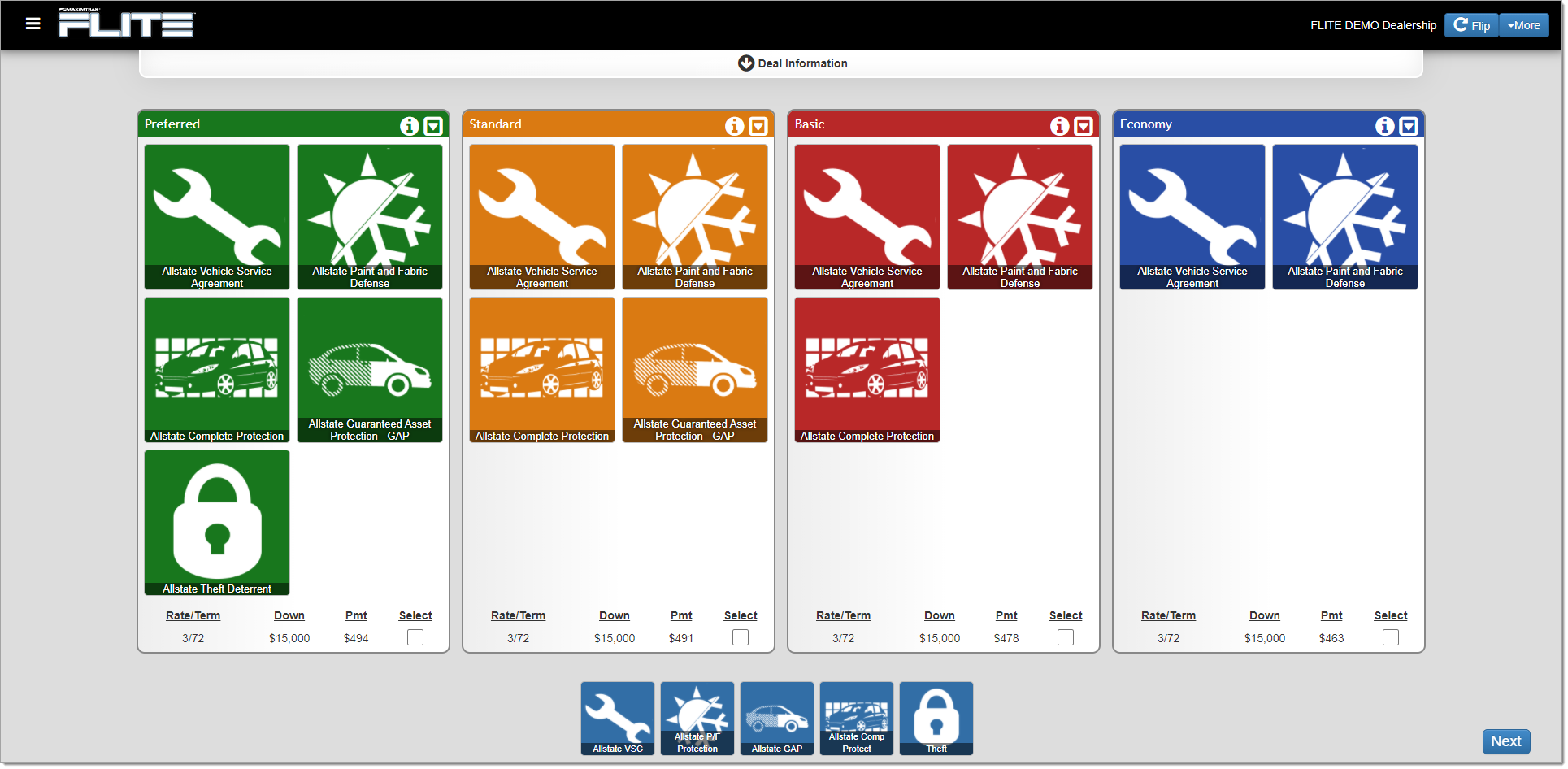Click the $491 Standard payment value

681,638
